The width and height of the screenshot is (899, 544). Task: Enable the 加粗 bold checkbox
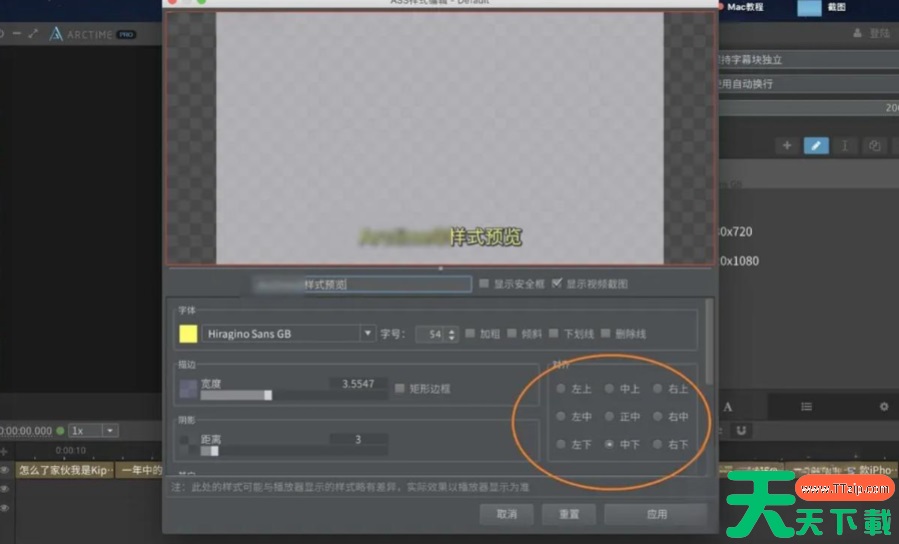(x=470, y=334)
